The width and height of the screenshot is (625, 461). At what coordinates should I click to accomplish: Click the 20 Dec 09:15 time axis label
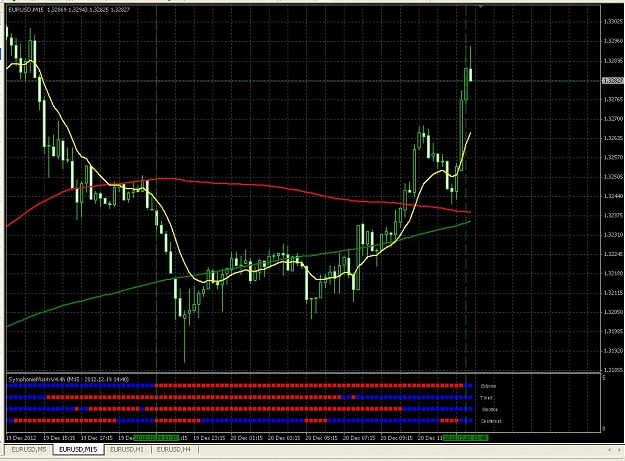[397, 438]
